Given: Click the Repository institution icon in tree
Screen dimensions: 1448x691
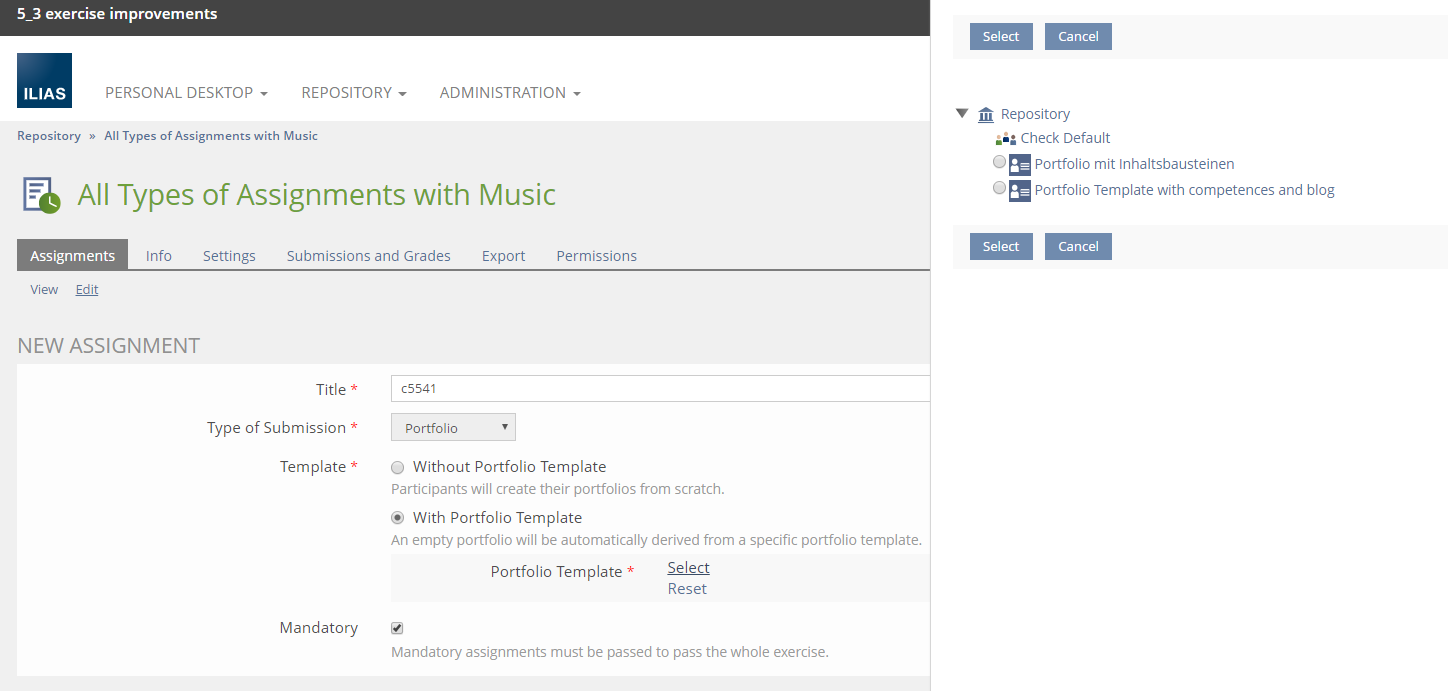Looking at the screenshot, I should coord(986,115).
